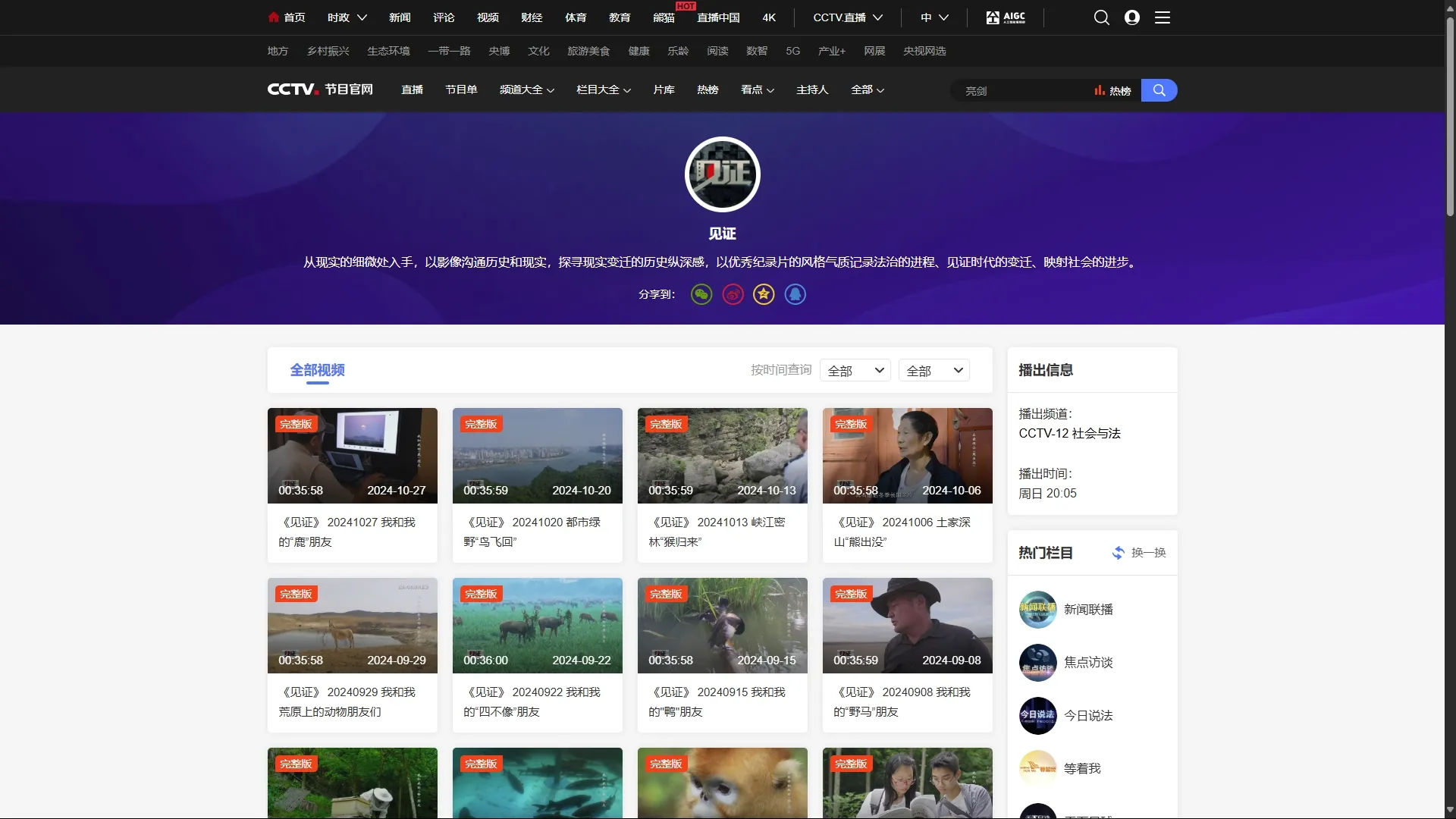This screenshot has width=1456, height=819.
Task: Open the 2024-09-29 video thumbnail
Action: (x=352, y=626)
